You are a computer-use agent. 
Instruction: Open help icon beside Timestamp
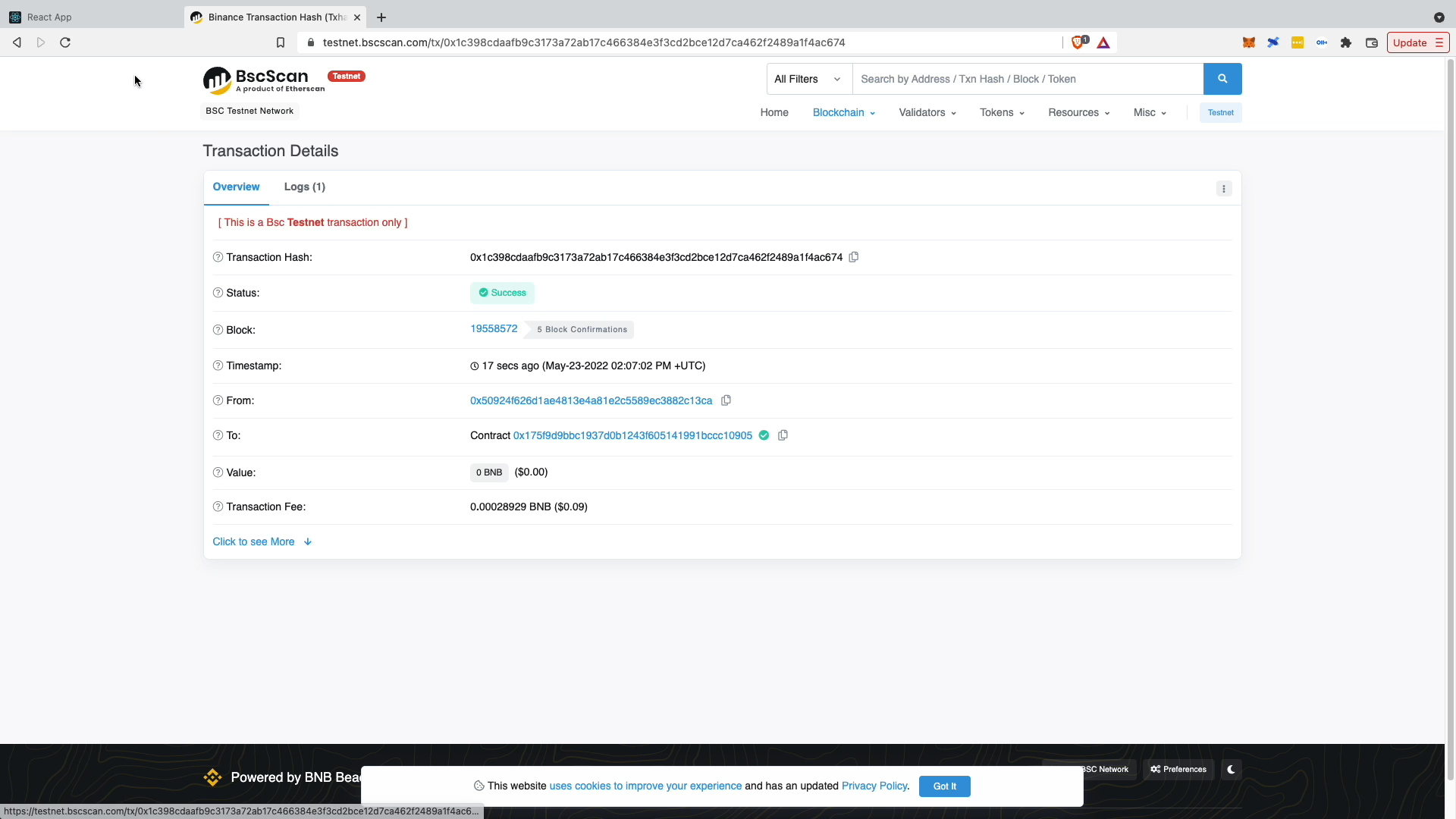pos(218,366)
